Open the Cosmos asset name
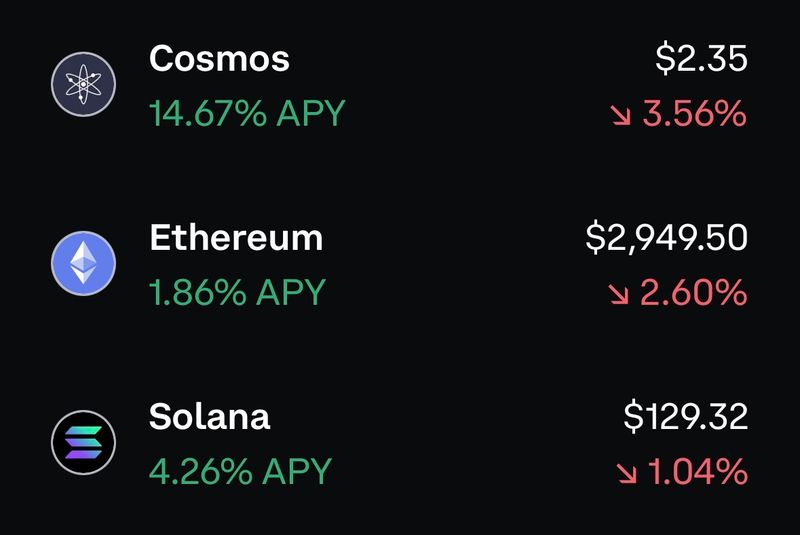Screen dimensions: 800x535 219,58
